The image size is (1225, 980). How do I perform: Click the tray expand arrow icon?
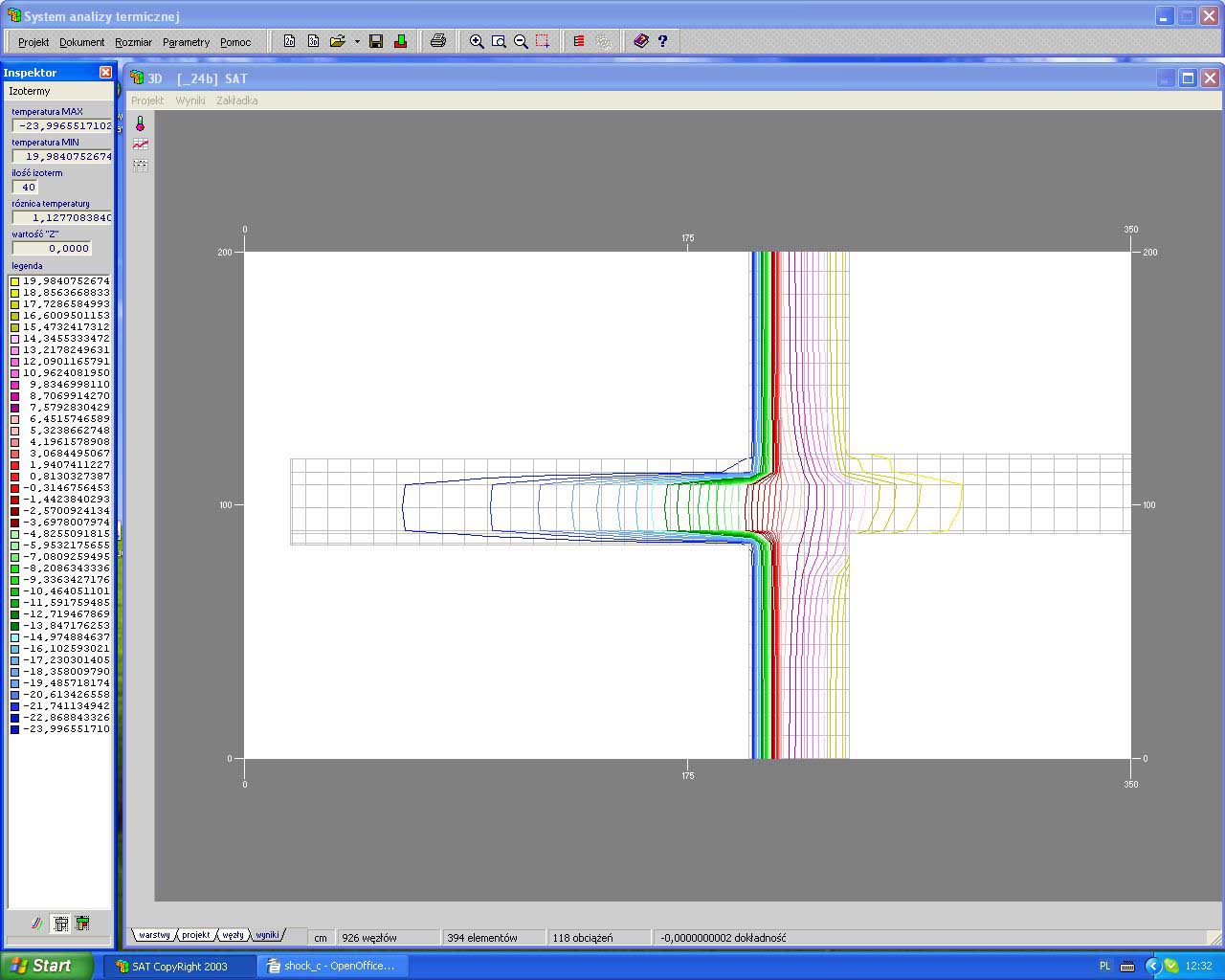(1152, 966)
